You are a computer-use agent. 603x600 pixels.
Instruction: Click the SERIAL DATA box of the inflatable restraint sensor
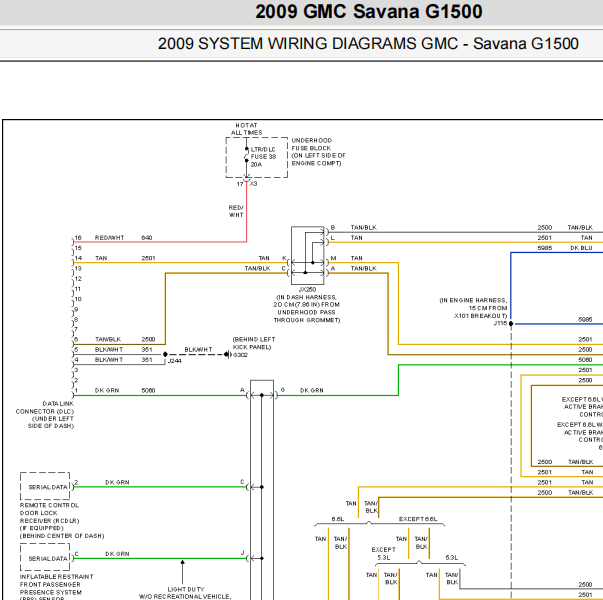coord(45,558)
